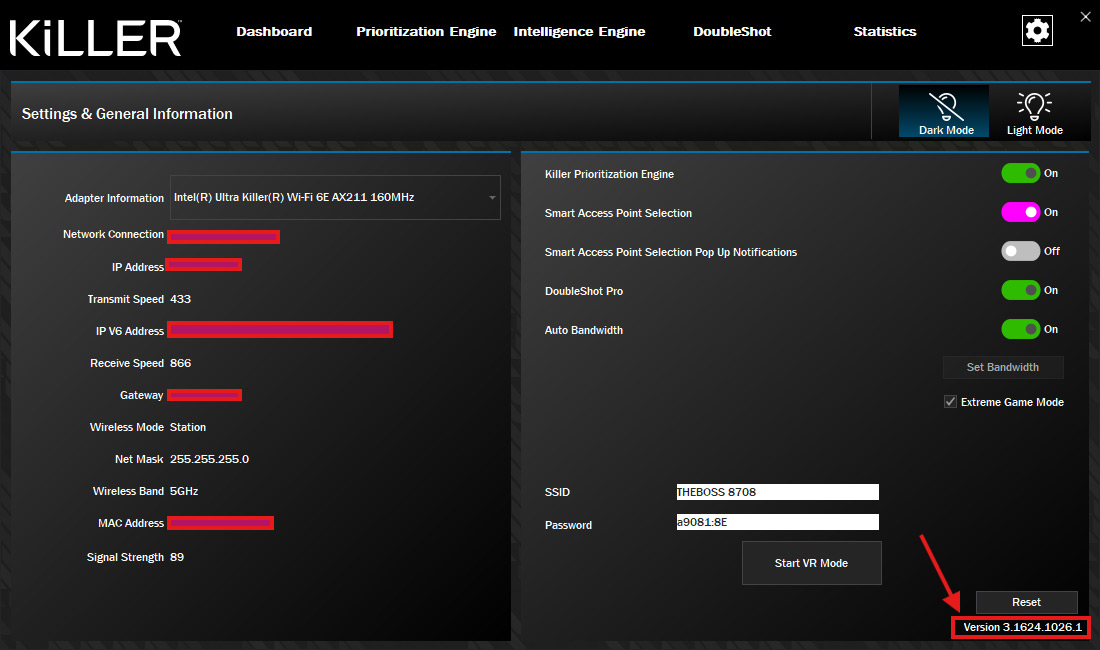Uncheck Extreme Game Mode checkbox
The image size is (1100, 650).
pyautogui.click(x=950, y=402)
